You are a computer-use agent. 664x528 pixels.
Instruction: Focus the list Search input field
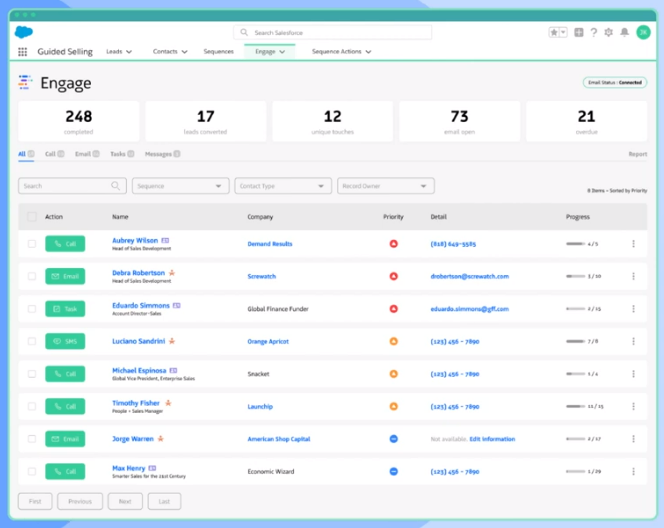72,186
